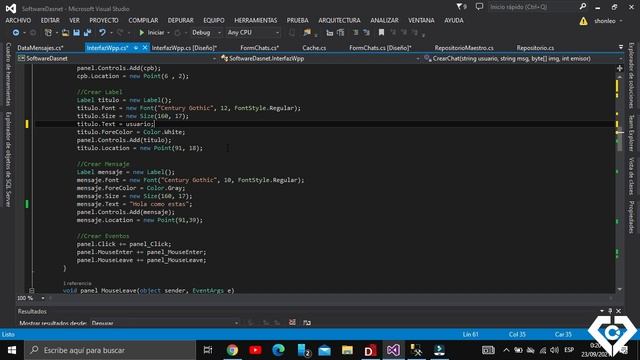640x360 pixels.
Task: Open Google Chrome from the taskbar
Action: [x=232, y=350]
